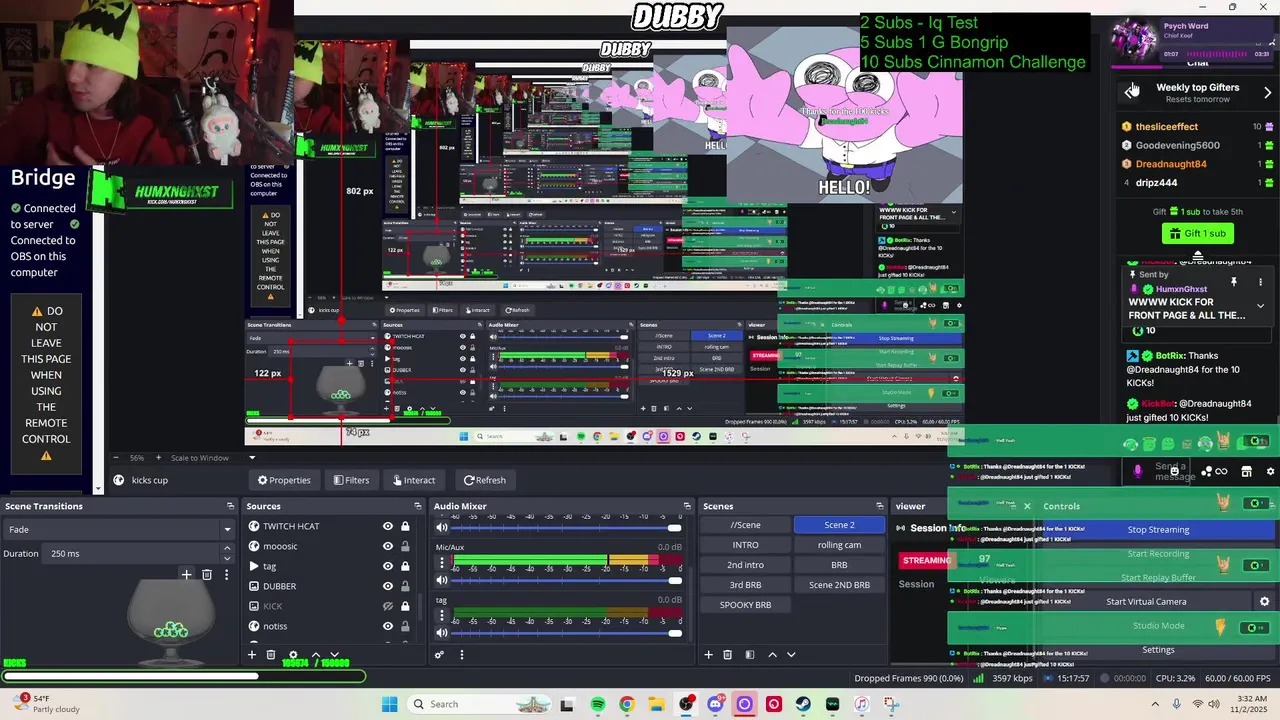Viewport: 1280px width, 720px height.
Task: Unlock the KICK source
Action: pos(405,606)
